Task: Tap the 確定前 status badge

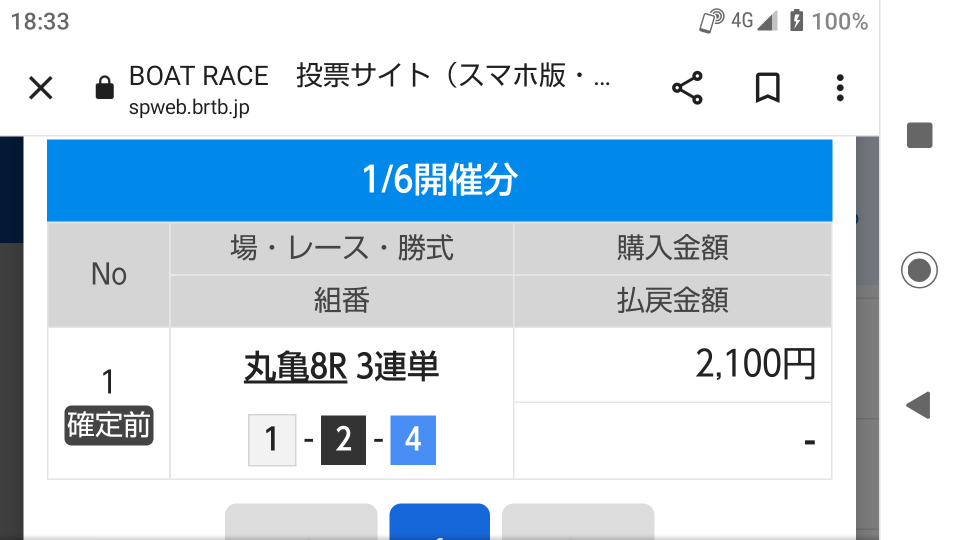Action: coord(109,426)
